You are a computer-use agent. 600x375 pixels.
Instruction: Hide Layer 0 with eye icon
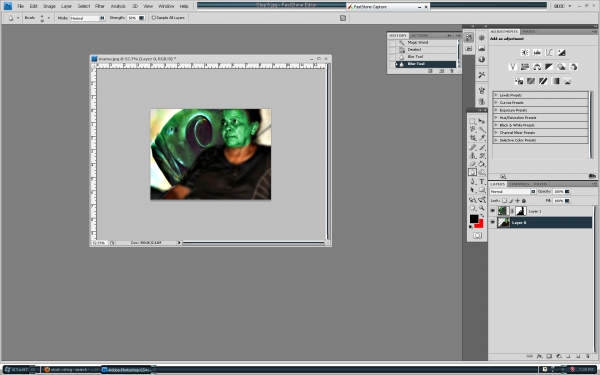492,222
